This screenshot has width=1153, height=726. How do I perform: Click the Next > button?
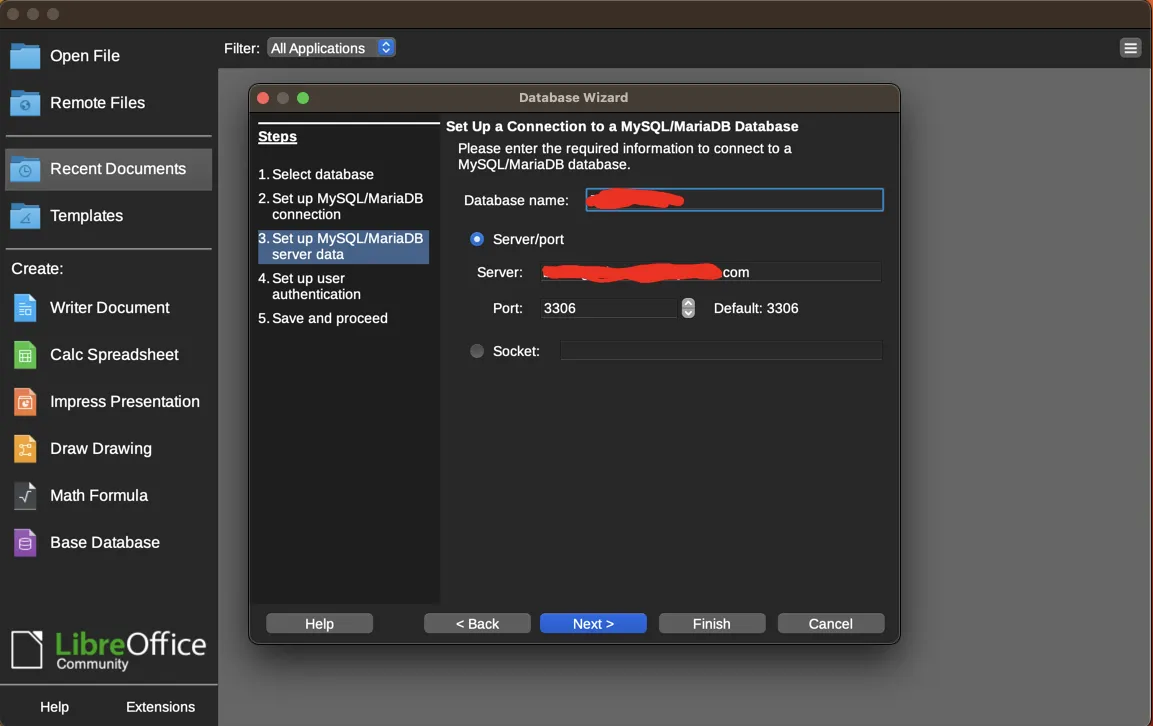pos(593,624)
